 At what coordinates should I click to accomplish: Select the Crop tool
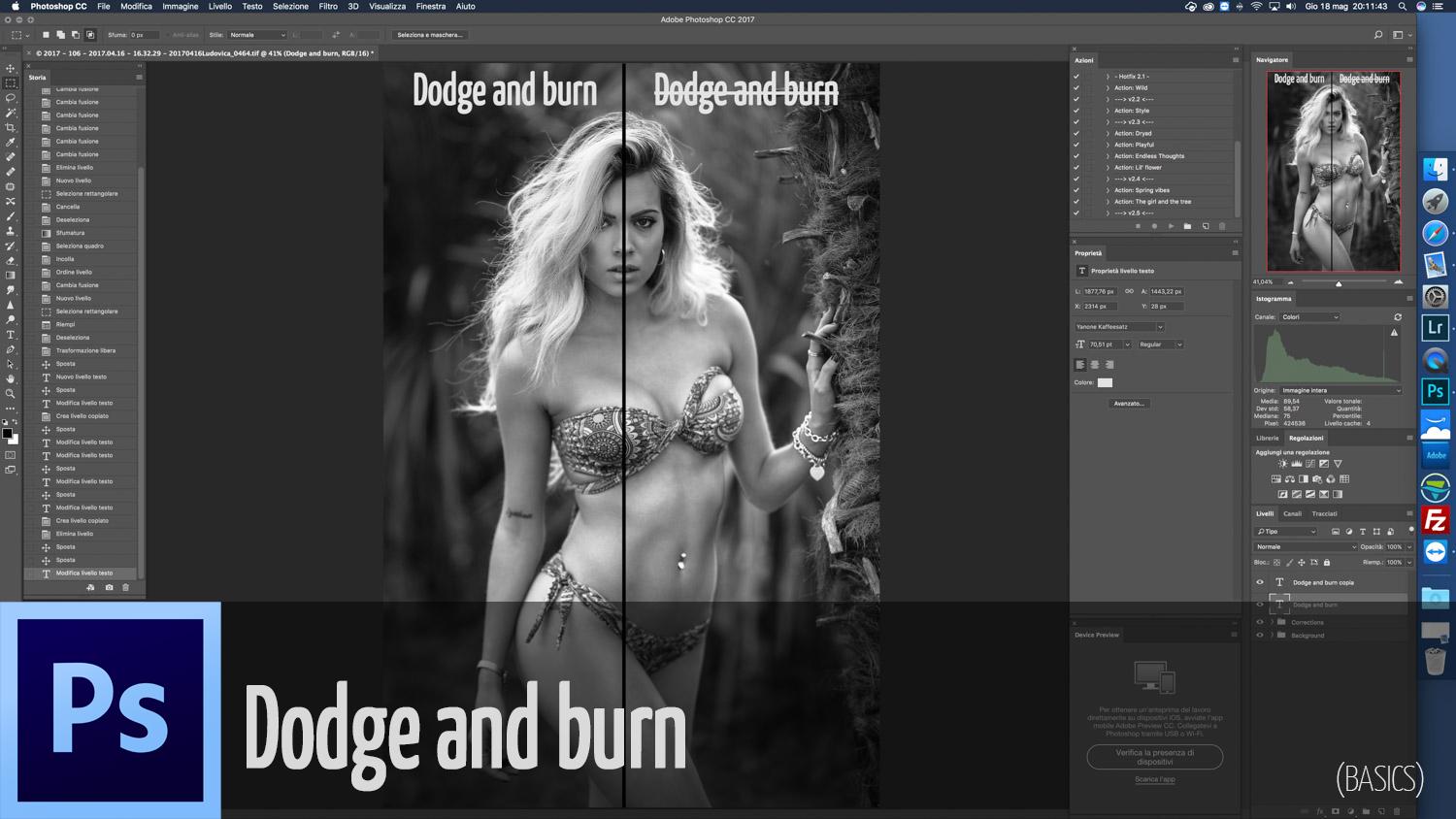[x=11, y=127]
